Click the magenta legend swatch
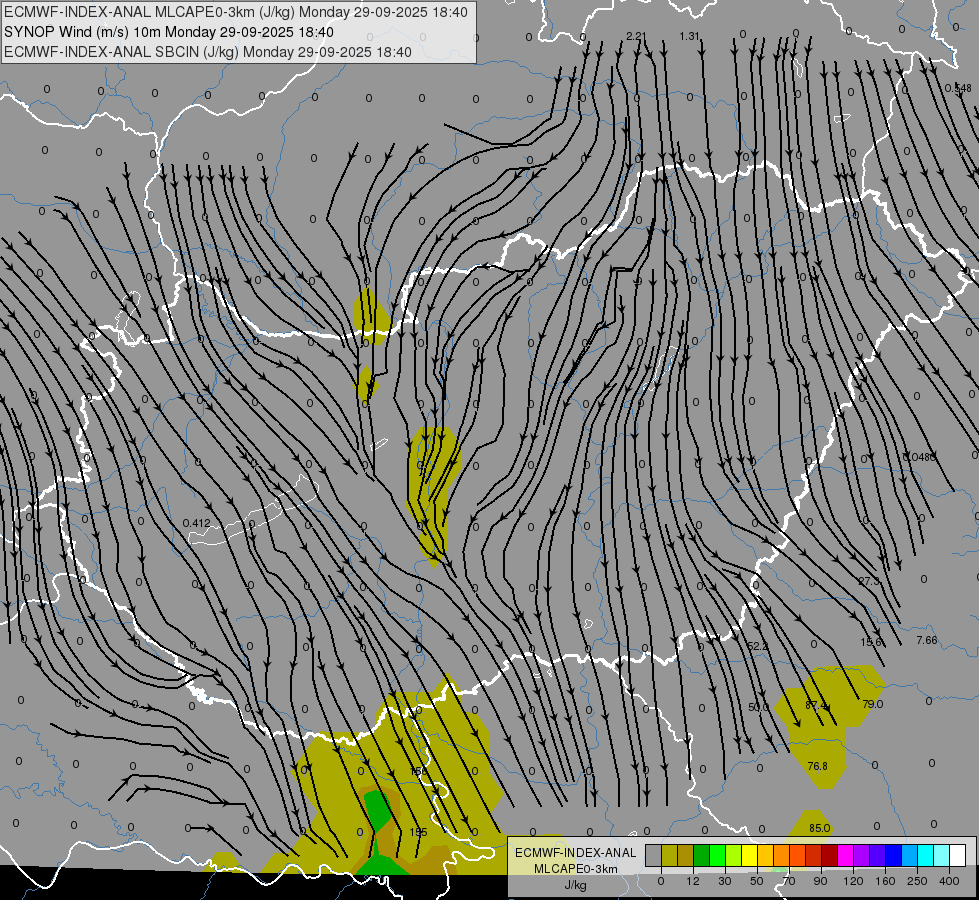979x900 pixels. pyautogui.click(x=845, y=855)
